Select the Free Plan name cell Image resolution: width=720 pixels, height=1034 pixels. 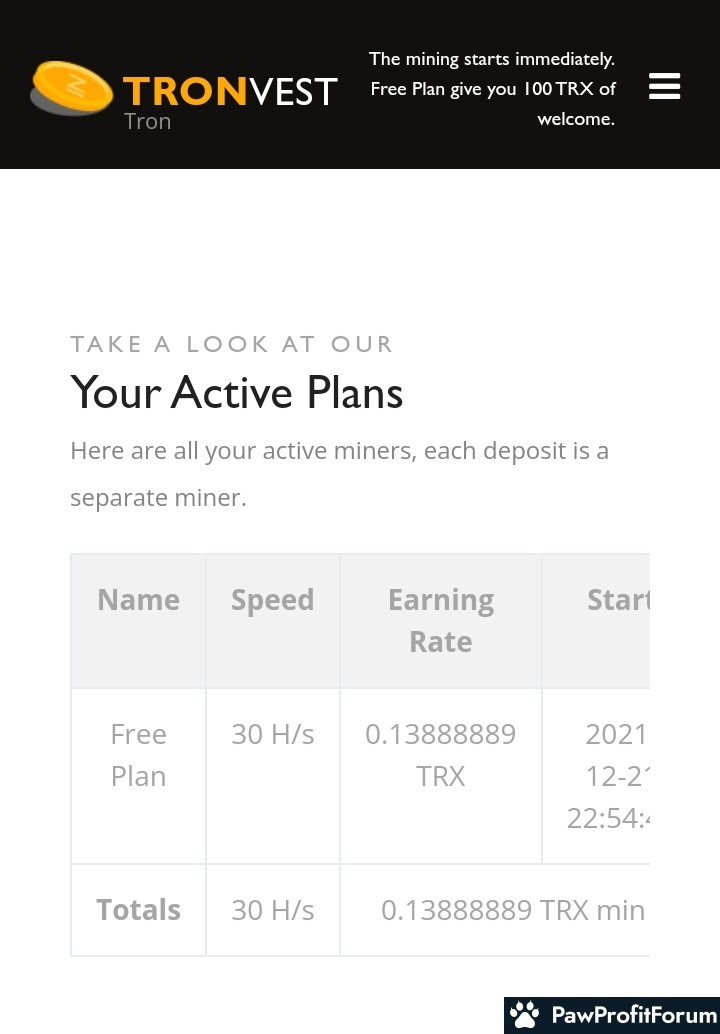pyautogui.click(x=138, y=755)
